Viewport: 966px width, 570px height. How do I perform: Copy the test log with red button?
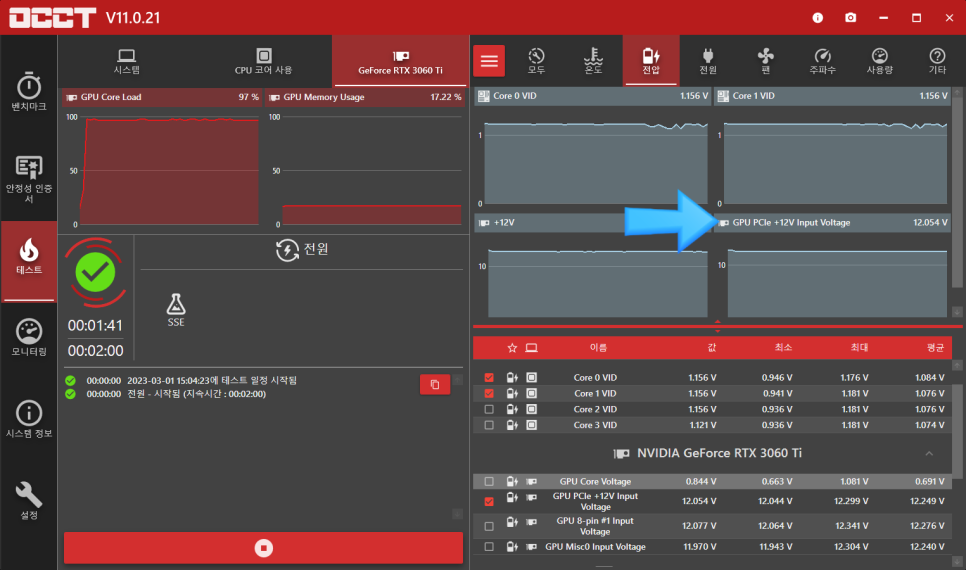coord(435,385)
